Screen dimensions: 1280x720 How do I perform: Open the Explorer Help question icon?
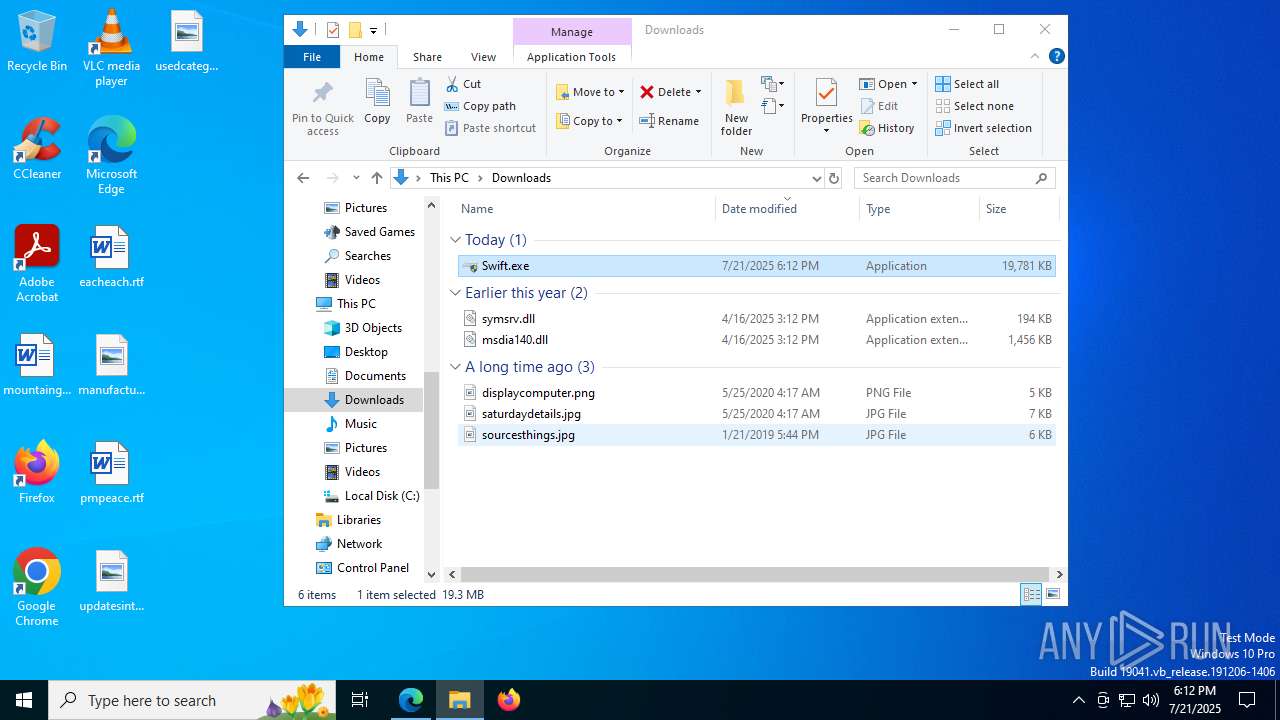click(1056, 56)
